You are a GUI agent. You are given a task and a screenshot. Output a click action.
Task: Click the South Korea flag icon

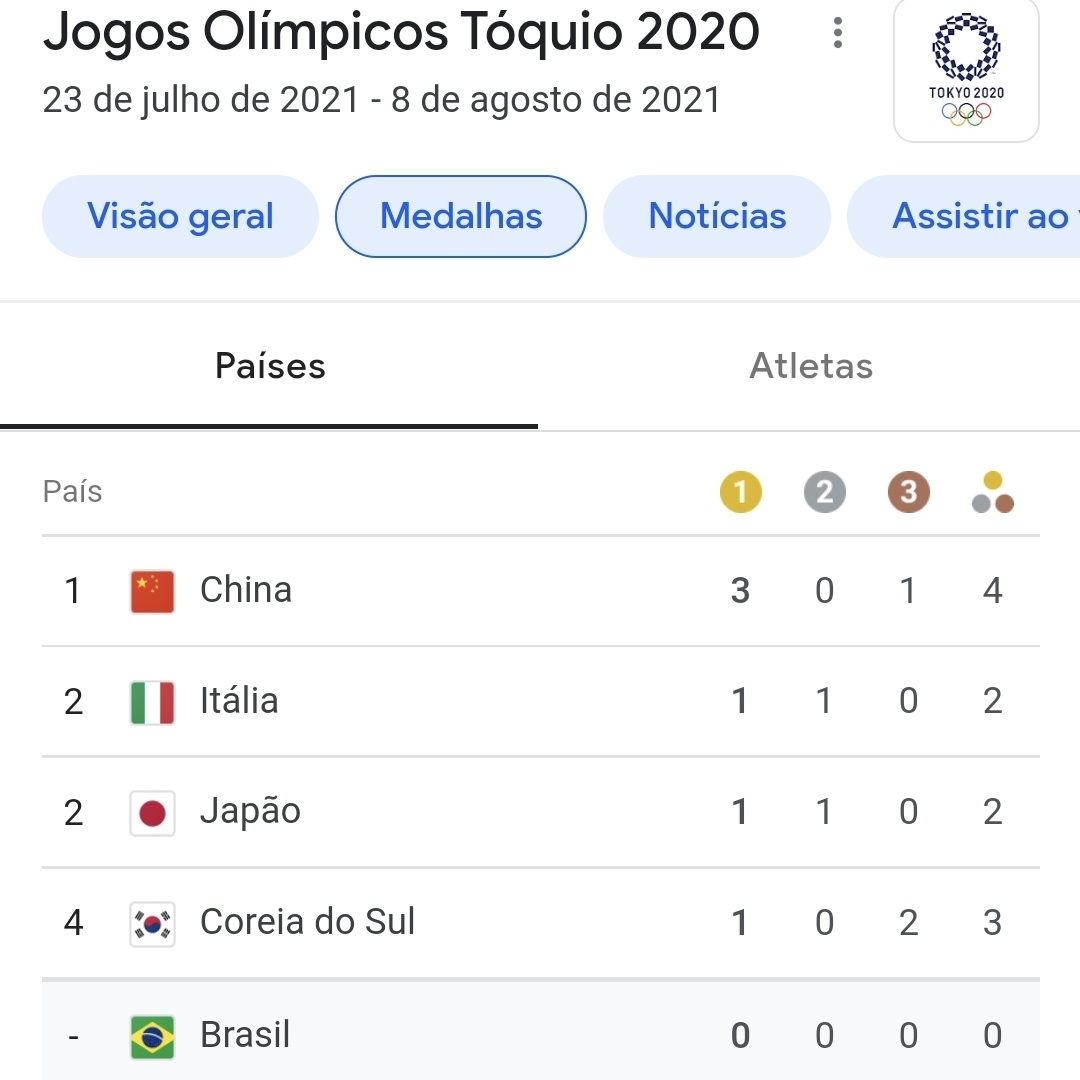[x=152, y=924]
